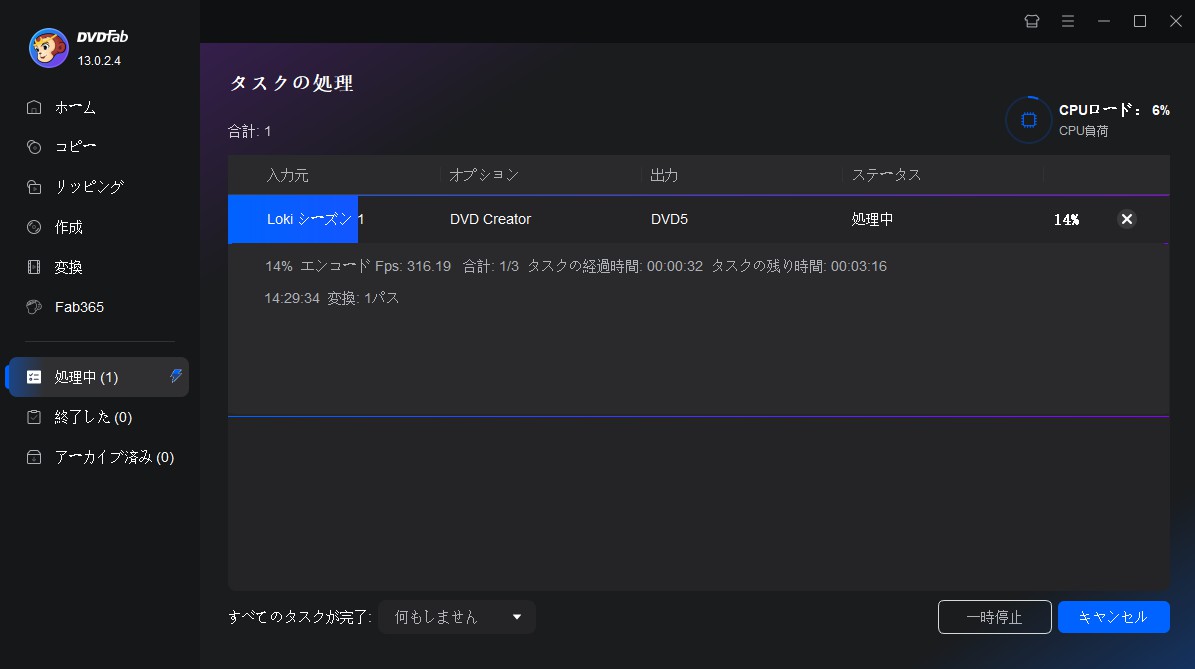Click the lightning bolt icon beside 処理中
The width and height of the screenshot is (1195, 669).
[x=176, y=376]
